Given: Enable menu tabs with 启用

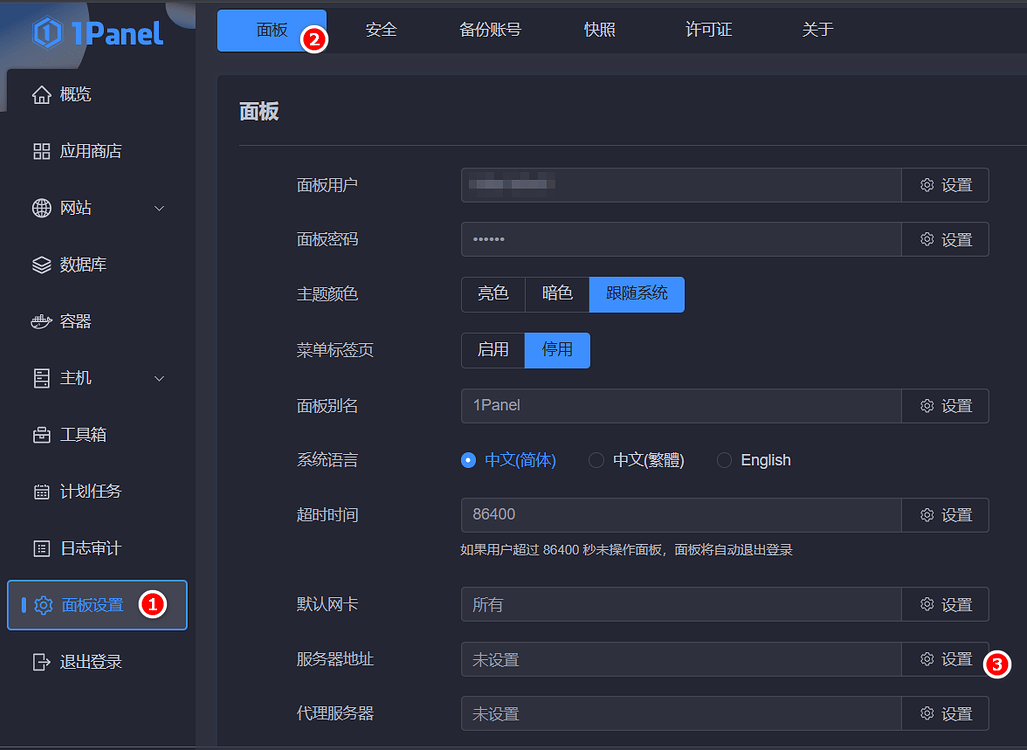Looking at the screenshot, I should (x=493, y=350).
